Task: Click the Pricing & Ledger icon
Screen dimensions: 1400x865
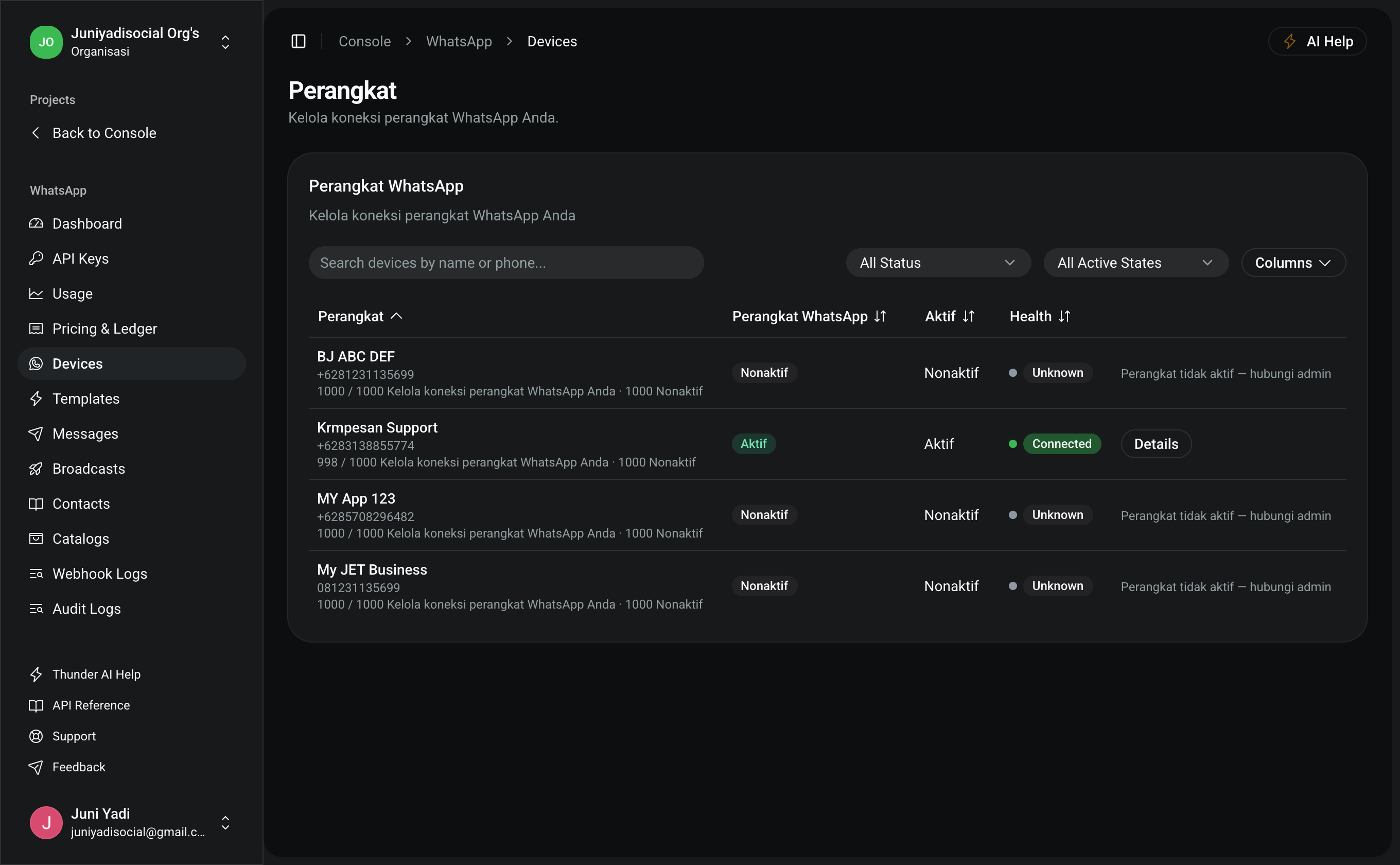Action: (36, 328)
